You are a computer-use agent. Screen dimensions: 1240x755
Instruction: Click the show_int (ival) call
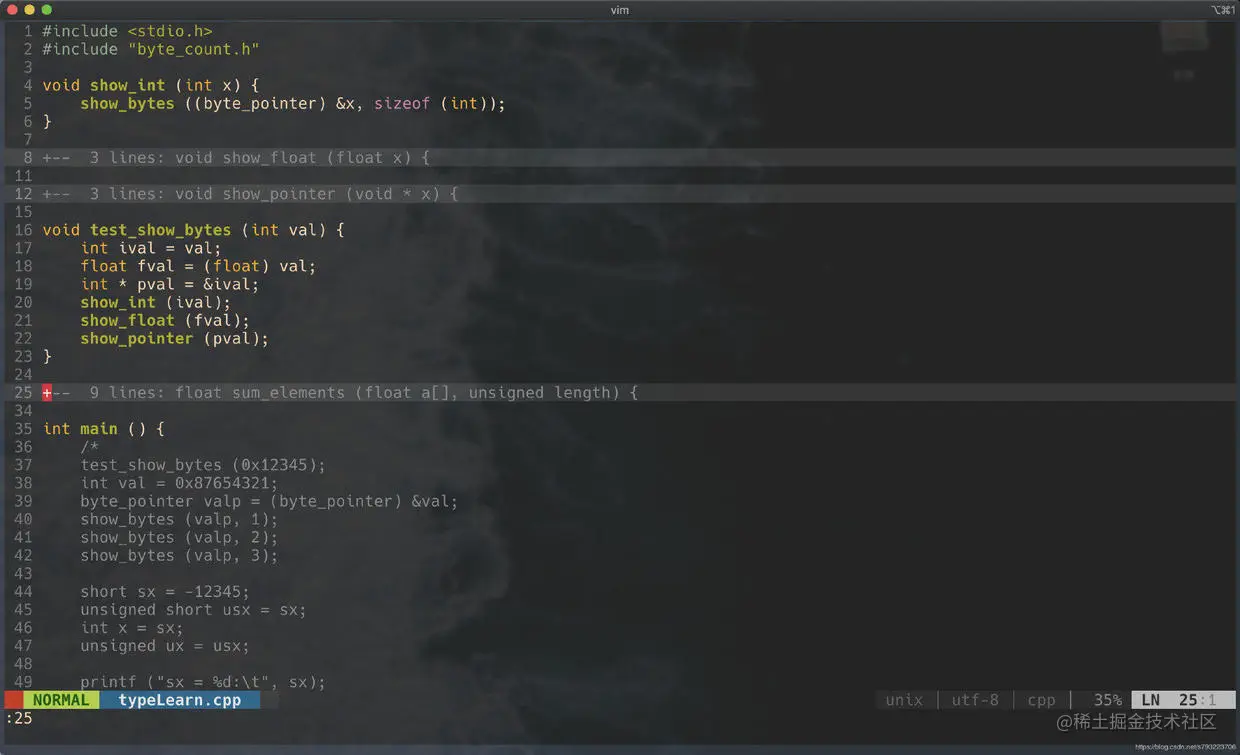[x=155, y=301]
